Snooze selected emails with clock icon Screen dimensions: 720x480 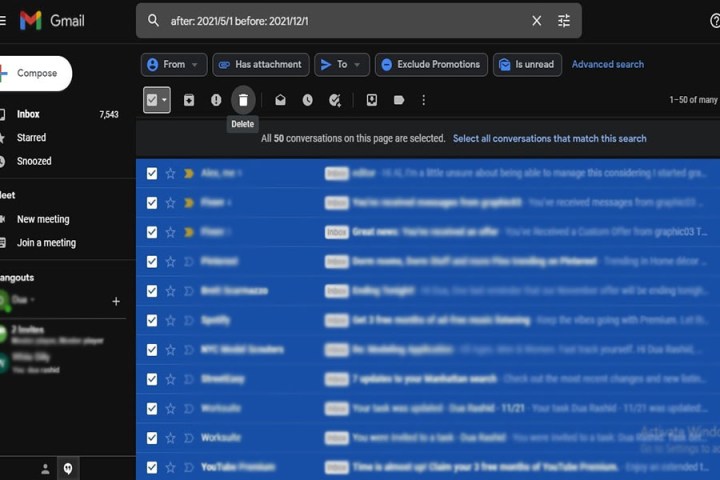click(x=308, y=100)
